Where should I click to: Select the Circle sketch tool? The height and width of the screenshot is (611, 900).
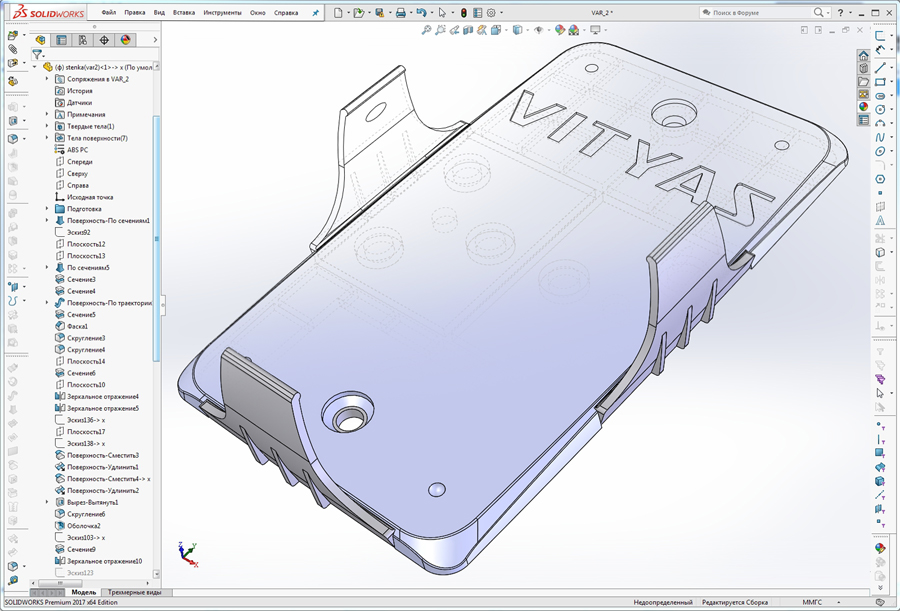coord(880,109)
